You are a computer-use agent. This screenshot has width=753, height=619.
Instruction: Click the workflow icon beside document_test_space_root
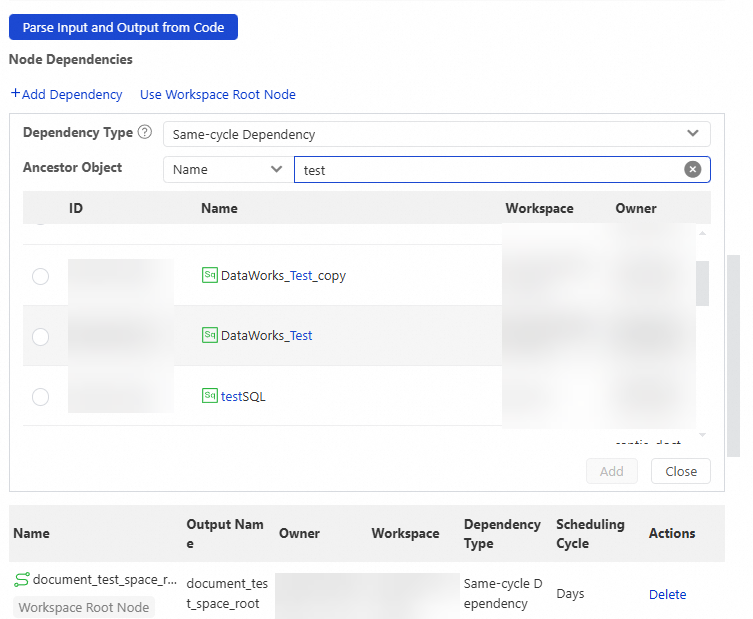22,580
